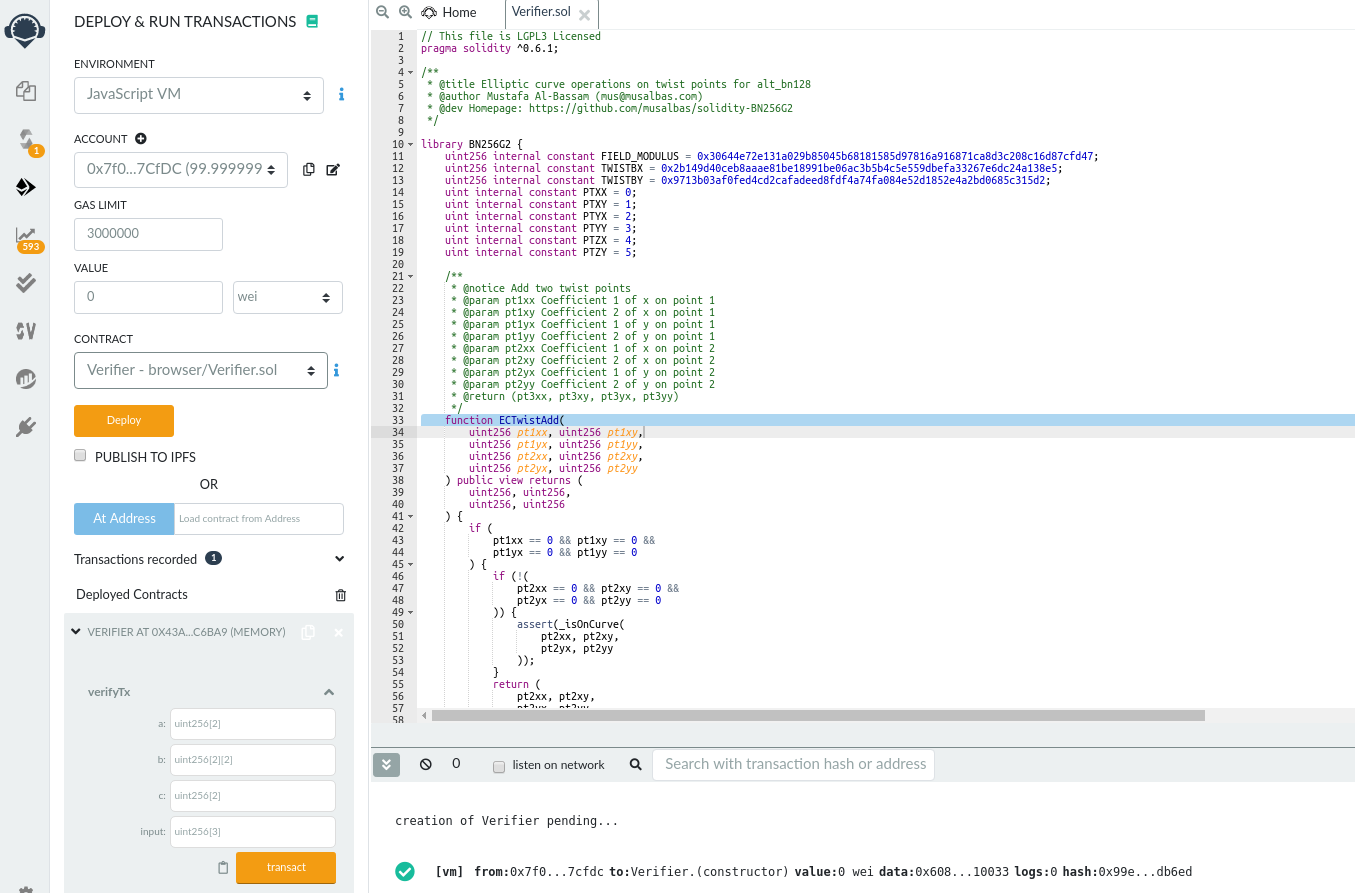Open the File explorers sidebar icon

pyautogui.click(x=26, y=92)
